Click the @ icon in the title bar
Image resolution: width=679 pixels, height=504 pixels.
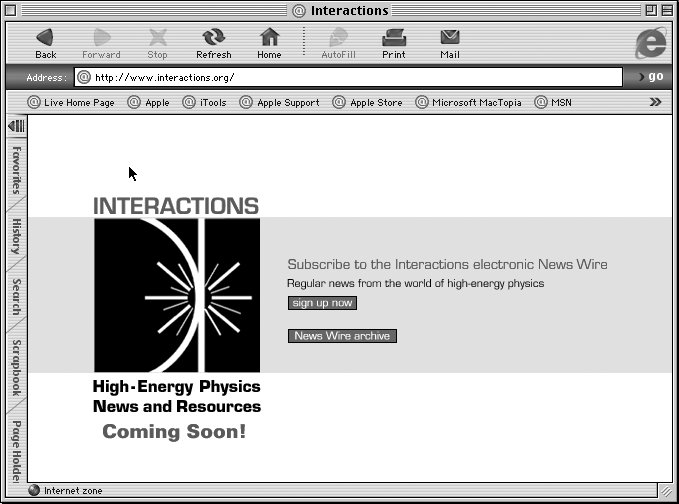(x=299, y=11)
